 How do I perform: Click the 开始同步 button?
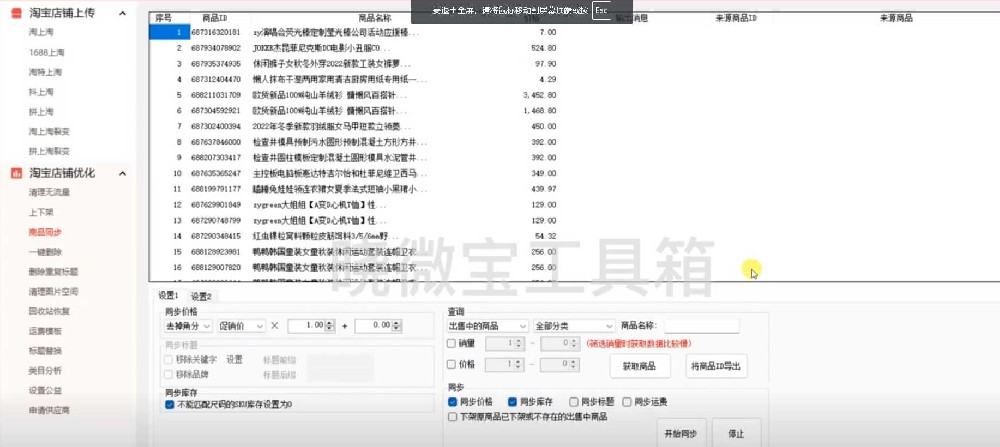(680, 434)
